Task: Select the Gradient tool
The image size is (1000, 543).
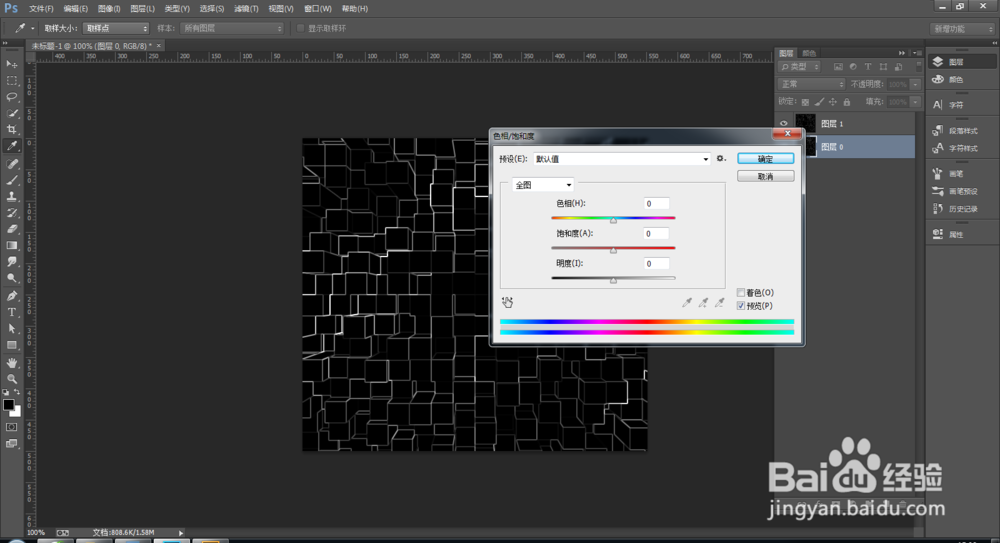Action: point(11,246)
